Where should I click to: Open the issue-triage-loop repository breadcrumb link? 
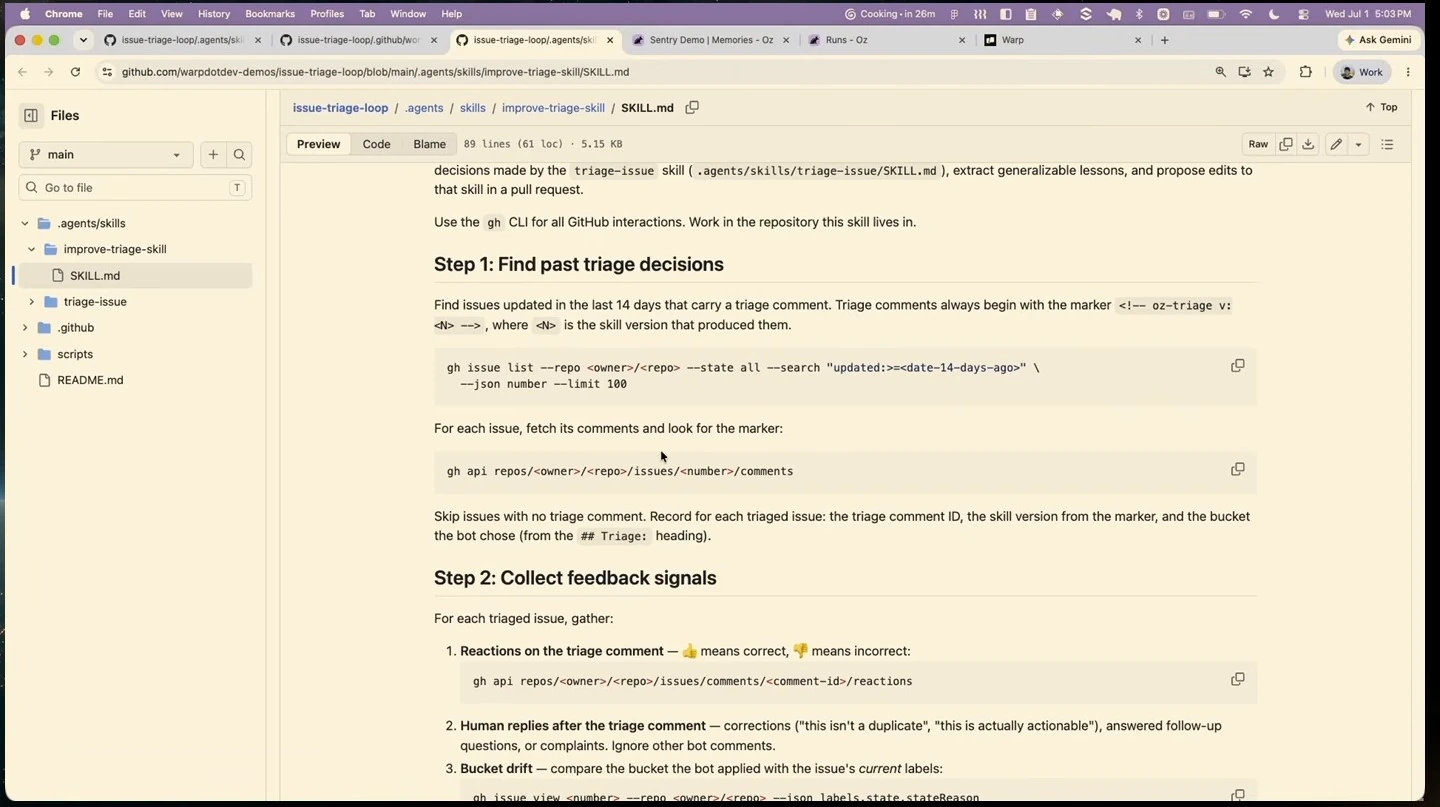click(x=340, y=108)
